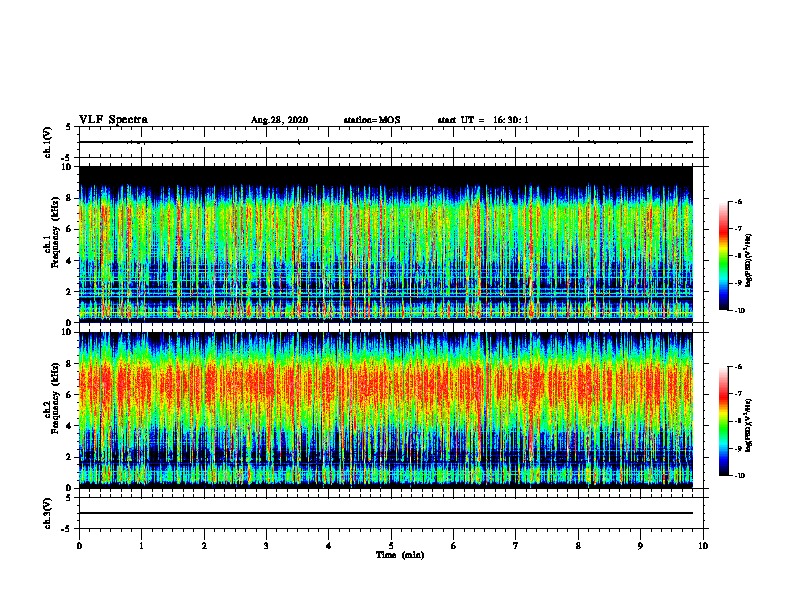
Task: Click the ch.2 frequency tick label '4'
Action: [x=70, y=426]
